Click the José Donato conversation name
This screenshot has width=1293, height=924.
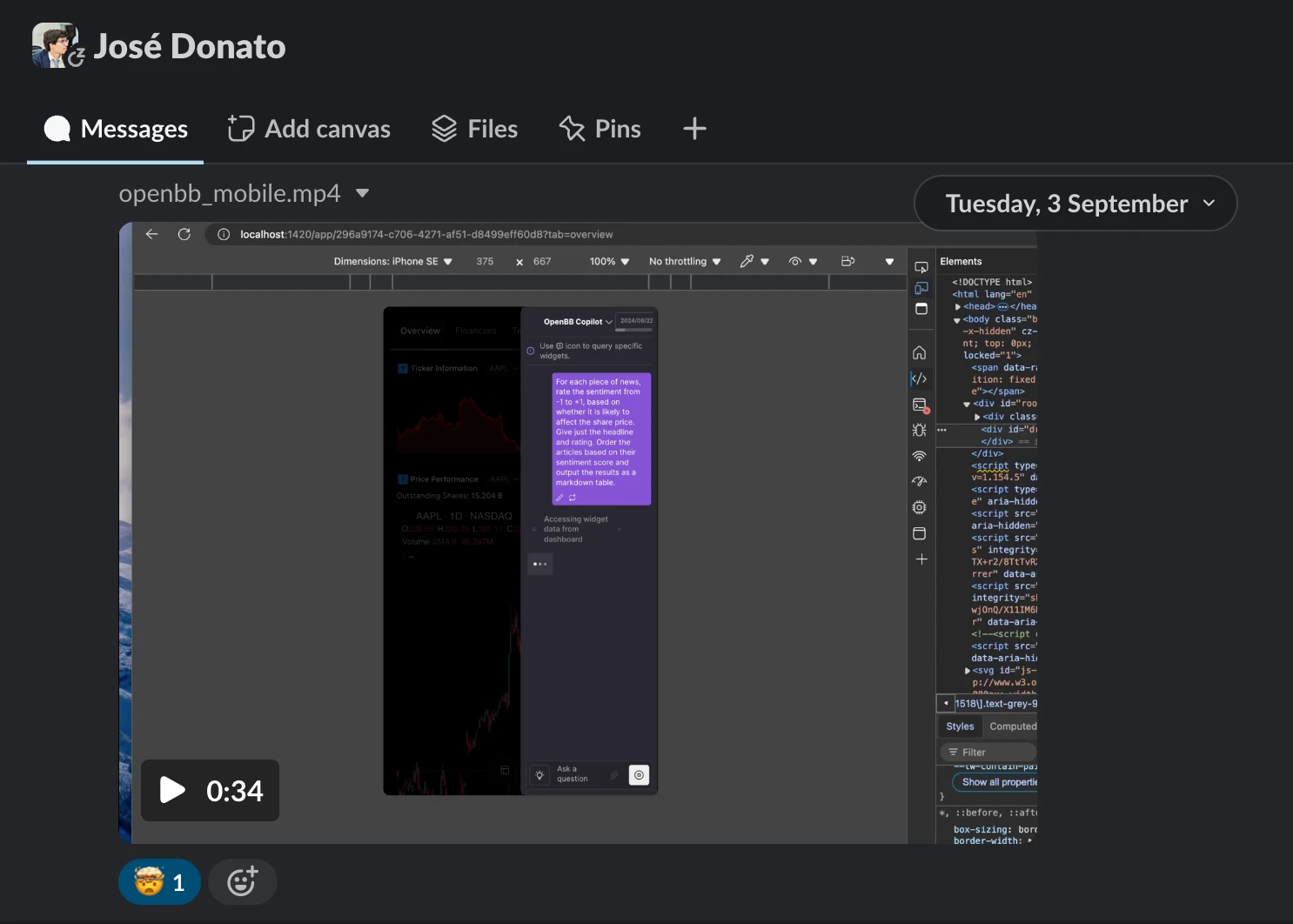(190, 46)
